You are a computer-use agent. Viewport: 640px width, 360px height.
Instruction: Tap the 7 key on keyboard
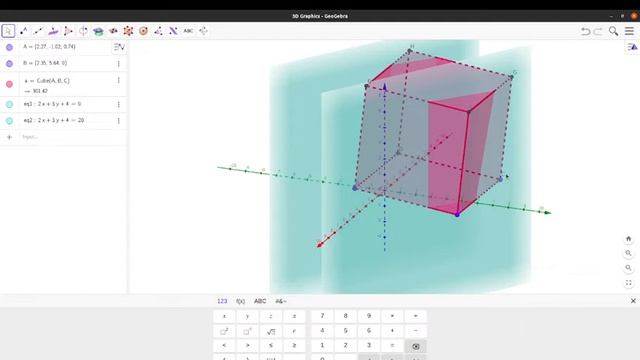click(322, 316)
